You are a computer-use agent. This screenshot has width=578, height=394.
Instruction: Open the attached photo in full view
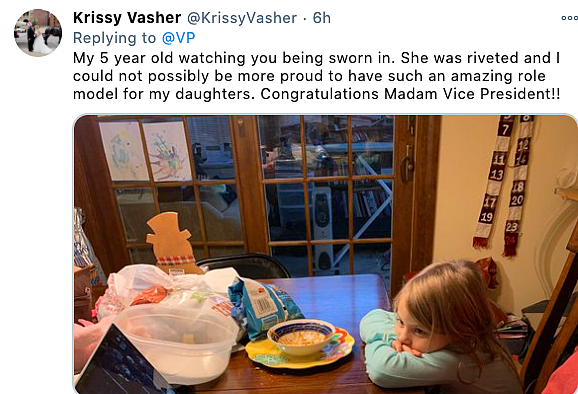[325, 254]
